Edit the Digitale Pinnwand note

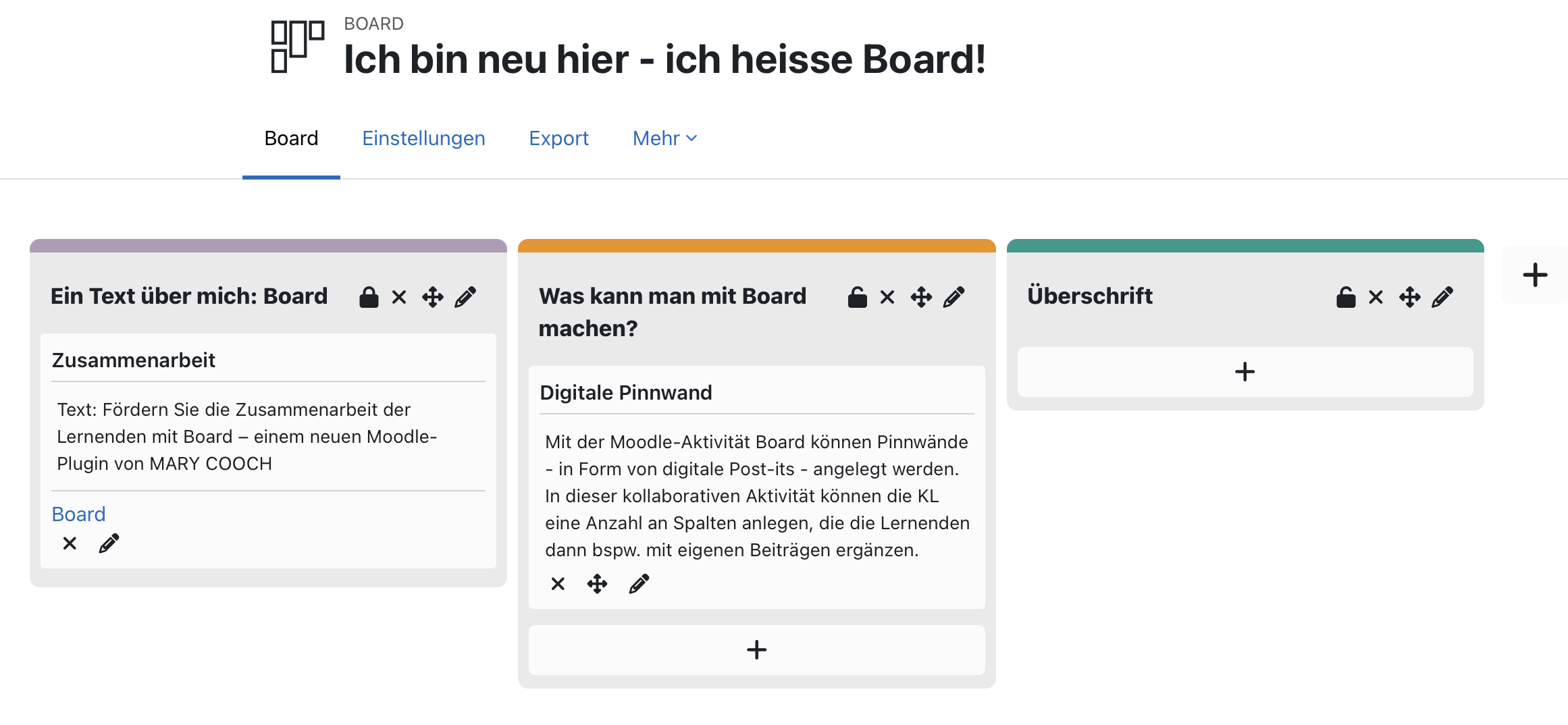tap(639, 584)
